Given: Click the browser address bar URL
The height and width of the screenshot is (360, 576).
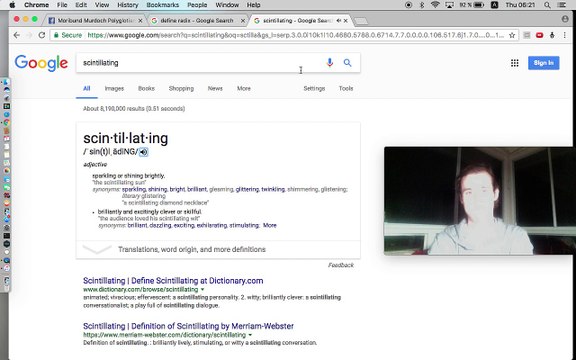Looking at the screenshot, I should click(295, 35).
